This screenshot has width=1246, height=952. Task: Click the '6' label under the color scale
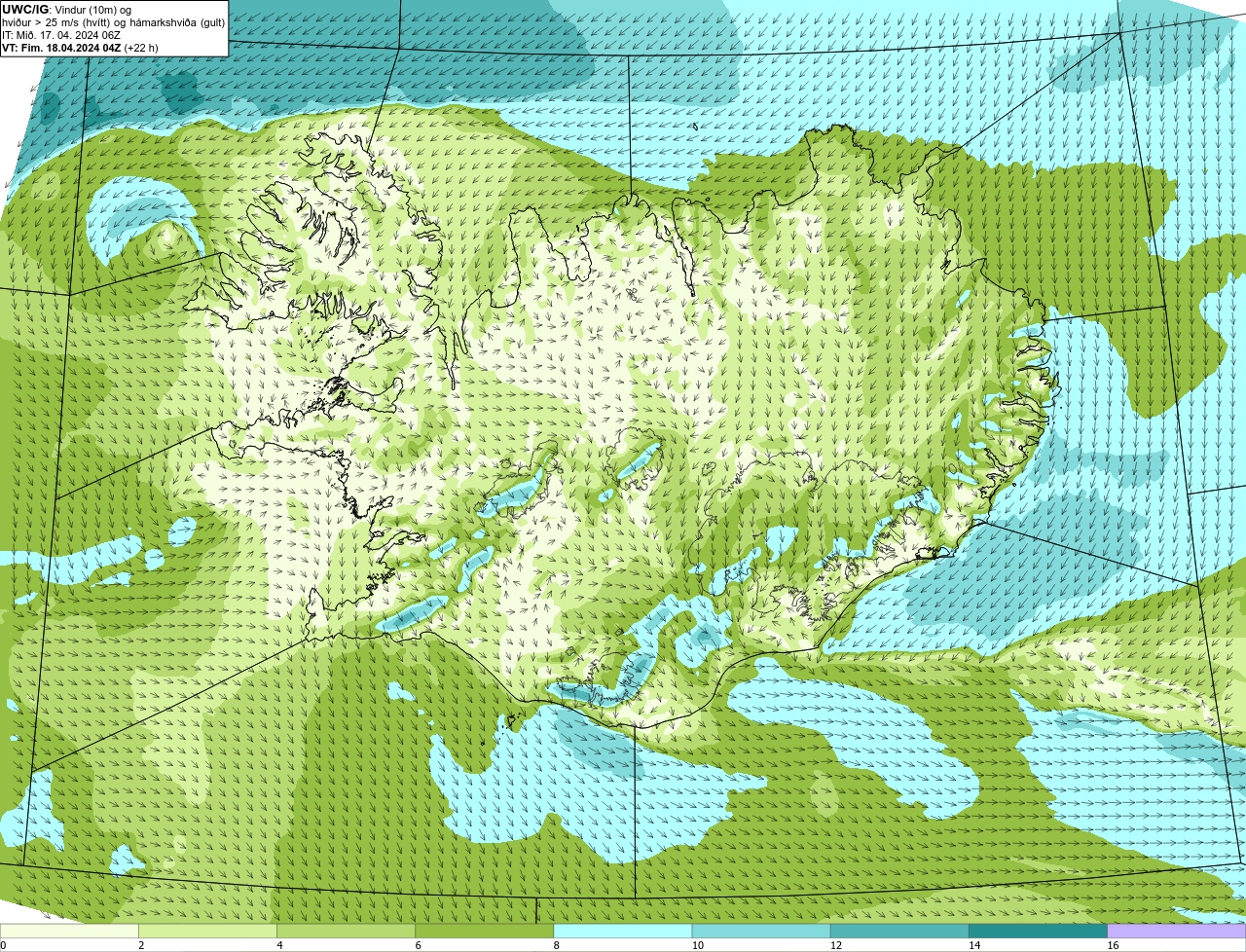pyautogui.click(x=418, y=945)
